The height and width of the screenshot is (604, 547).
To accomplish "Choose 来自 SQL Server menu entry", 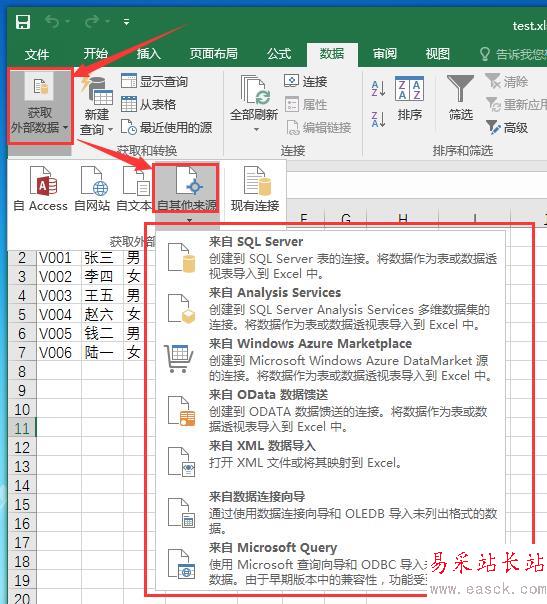I will pos(331,257).
